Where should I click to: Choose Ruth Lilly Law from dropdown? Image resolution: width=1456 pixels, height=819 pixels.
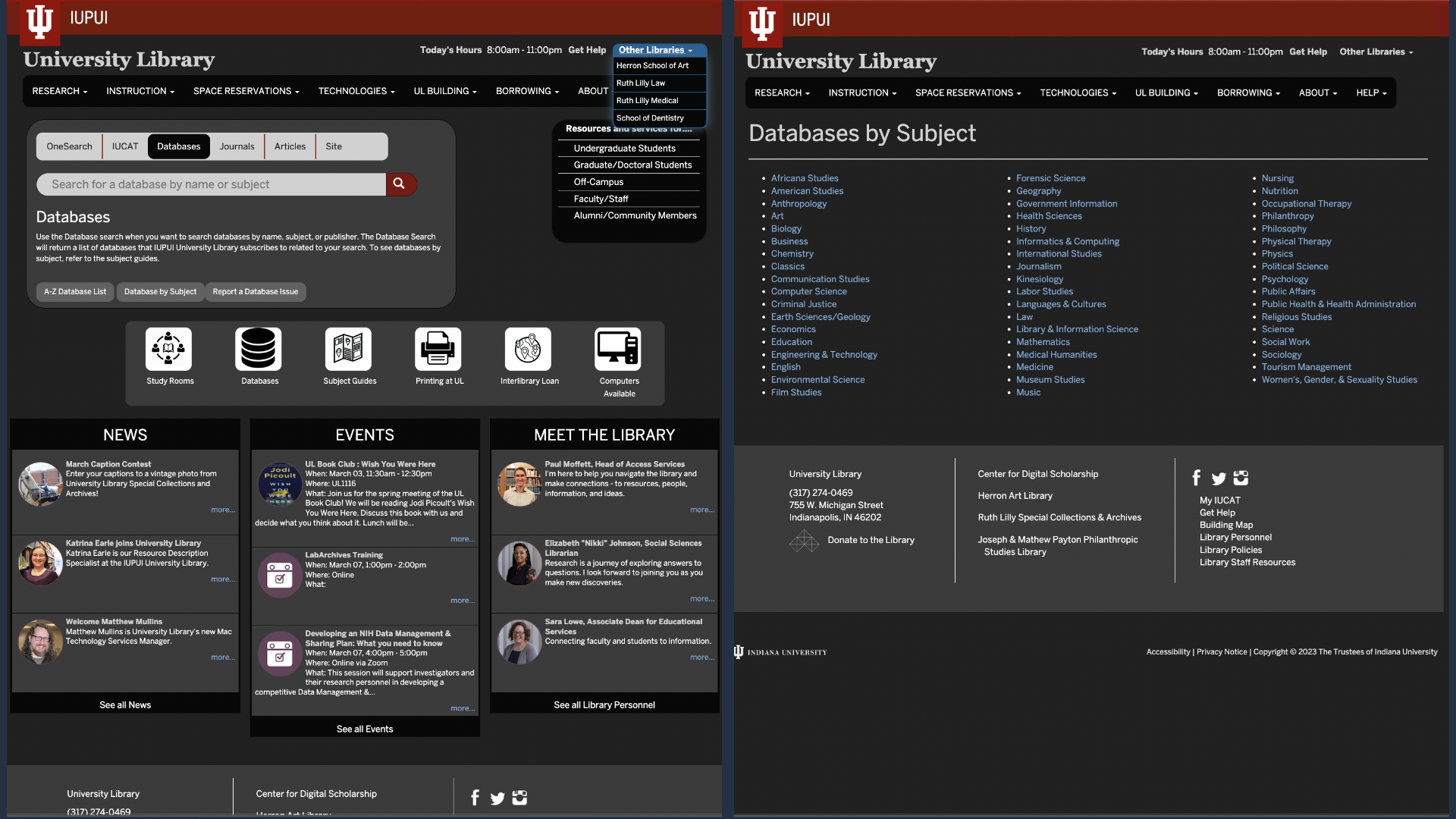(x=641, y=83)
